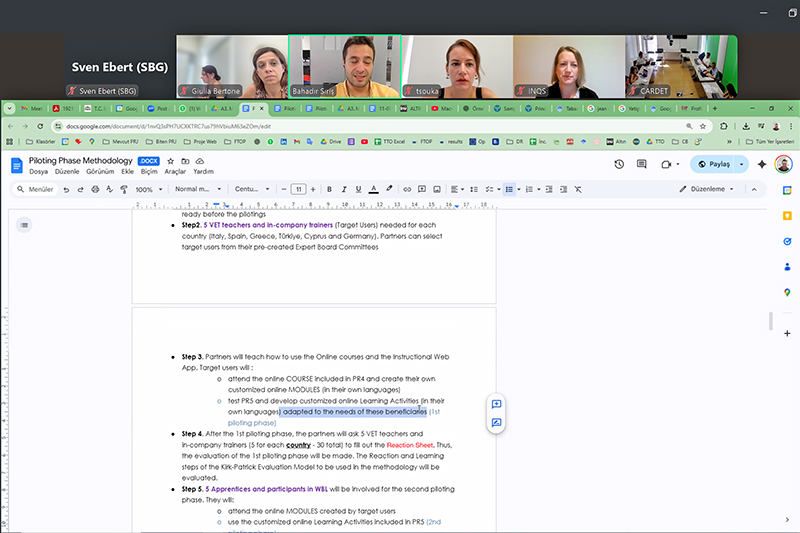
Task: Open version history with the clock icon
Action: (619, 164)
